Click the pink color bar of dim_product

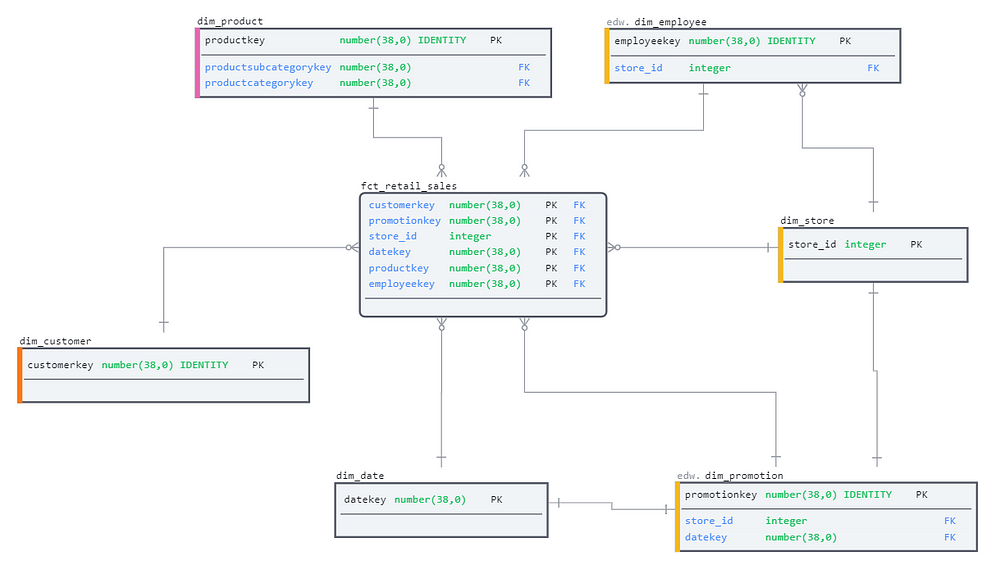(198, 63)
